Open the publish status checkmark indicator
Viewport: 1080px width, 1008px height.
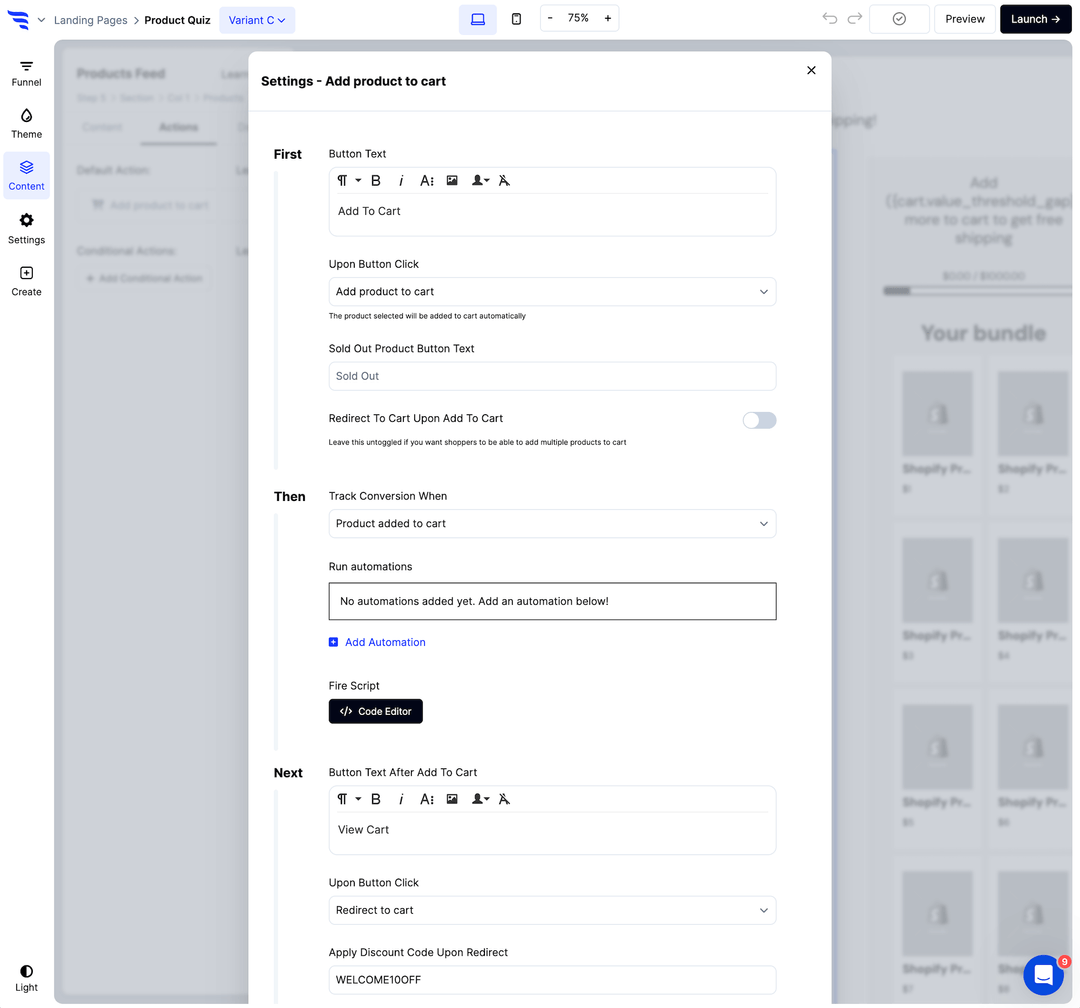click(x=899, y=18)
